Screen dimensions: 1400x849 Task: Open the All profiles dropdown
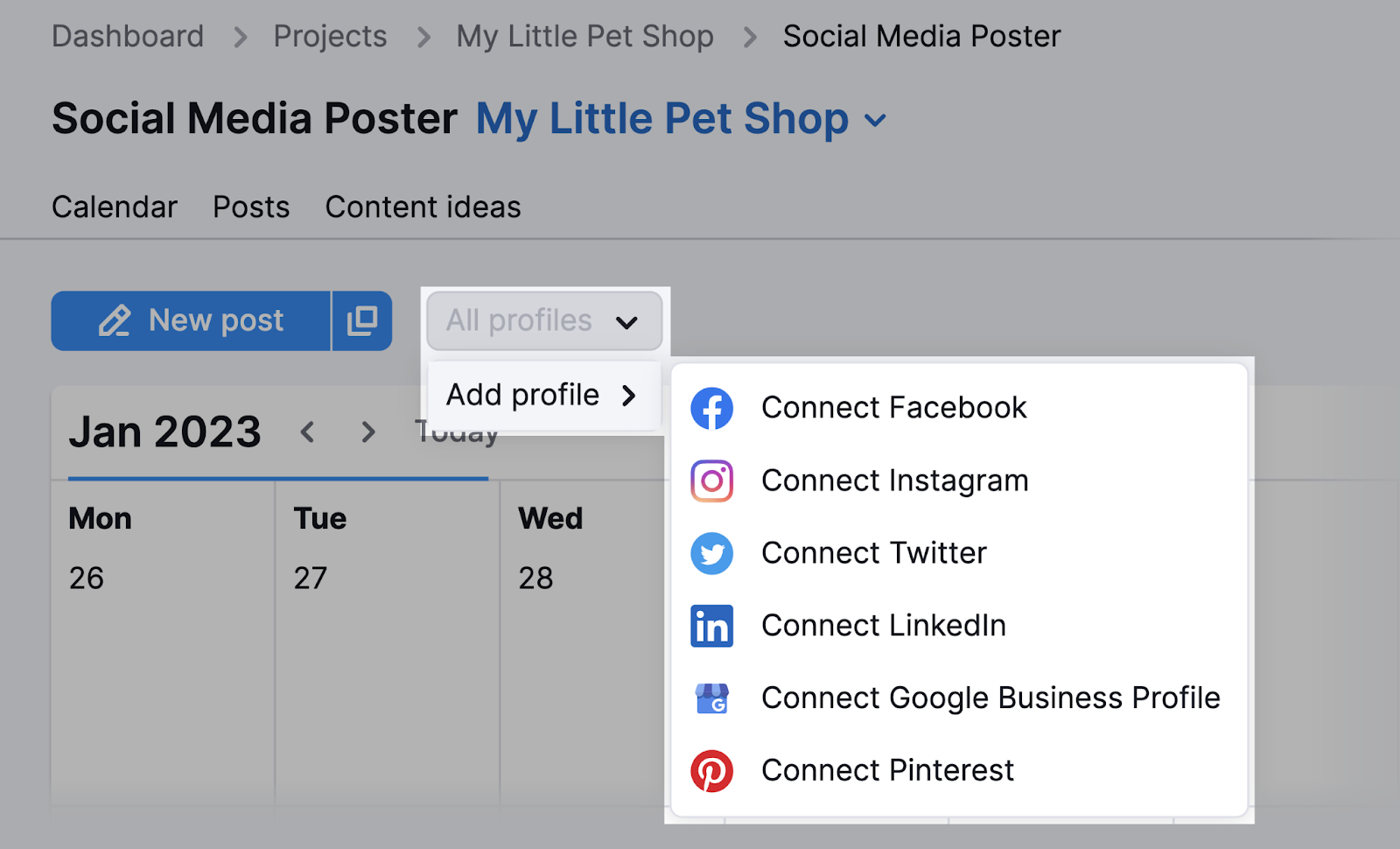pos(543,321)
